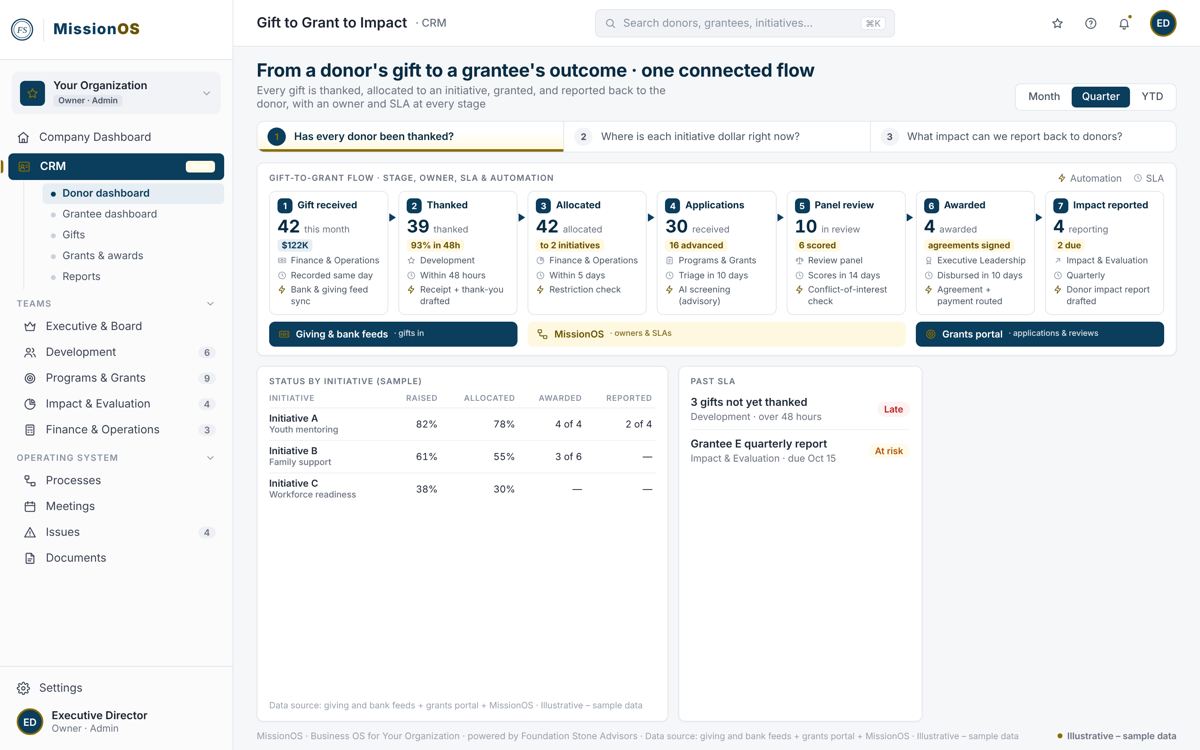Click the Processes workflow icon

tap(30, 480)
